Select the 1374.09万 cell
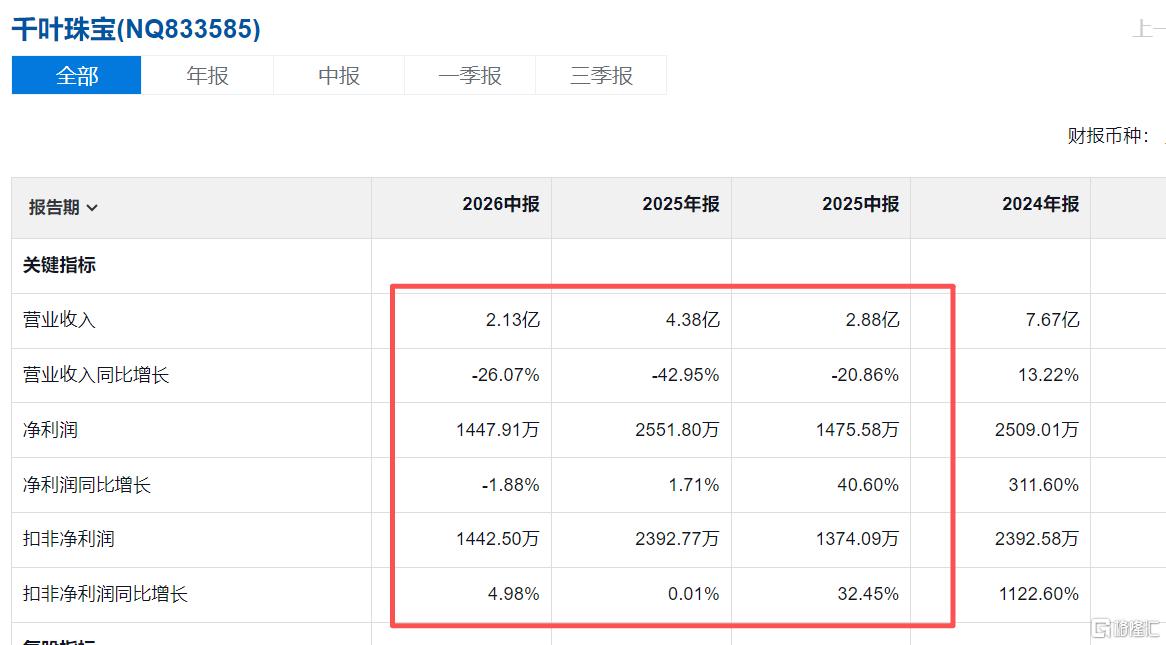1166x645 pixels. click(x=858, y=539)
